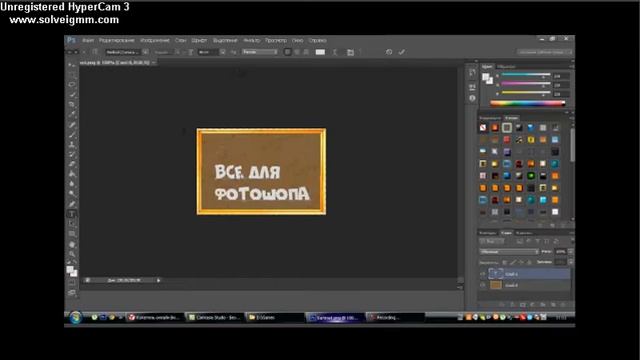Click the Windows Start button

coord(75,317)
